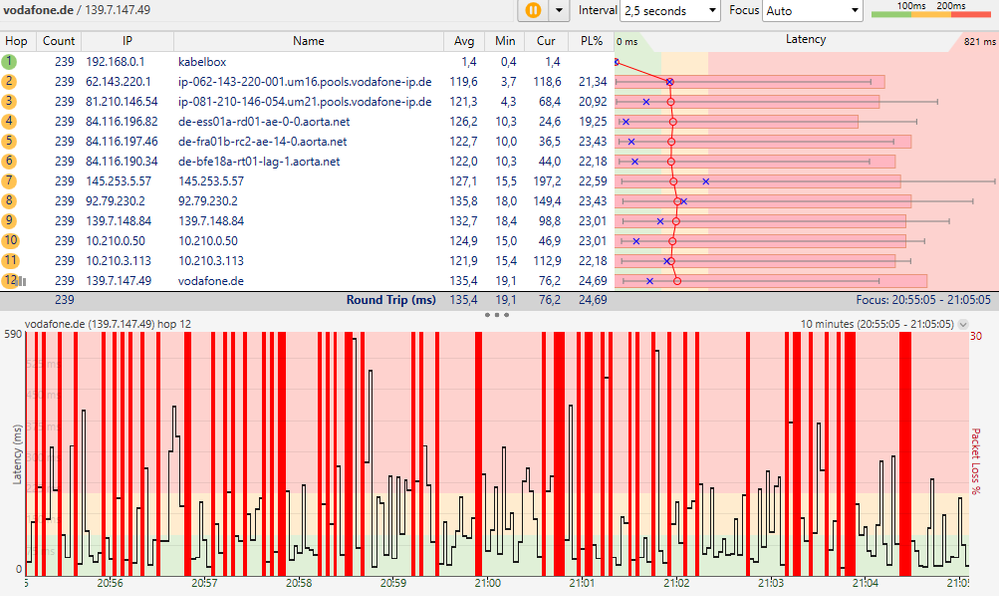Click the Latency graph column header
The image size is (999, 596).
click(x=805, y=40)
